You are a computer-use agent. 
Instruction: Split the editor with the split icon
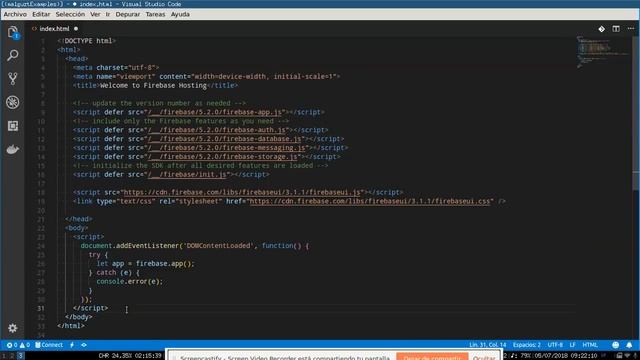point(616,29)
